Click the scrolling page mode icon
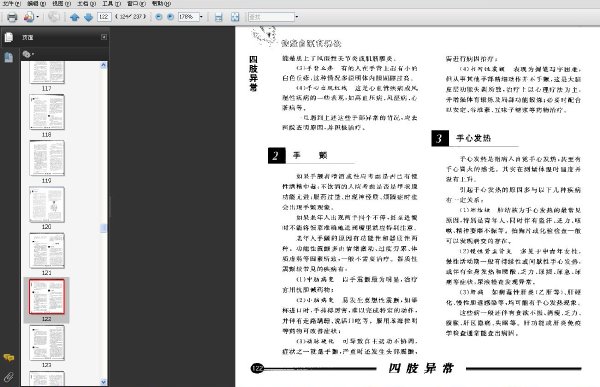 click(218, 17)
